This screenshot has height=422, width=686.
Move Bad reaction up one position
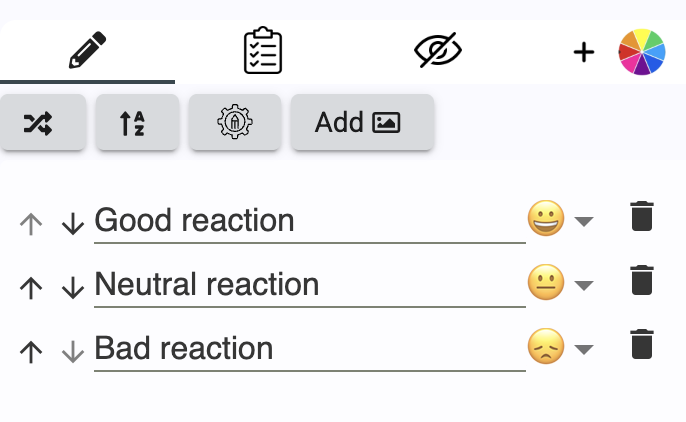(32, 351)
